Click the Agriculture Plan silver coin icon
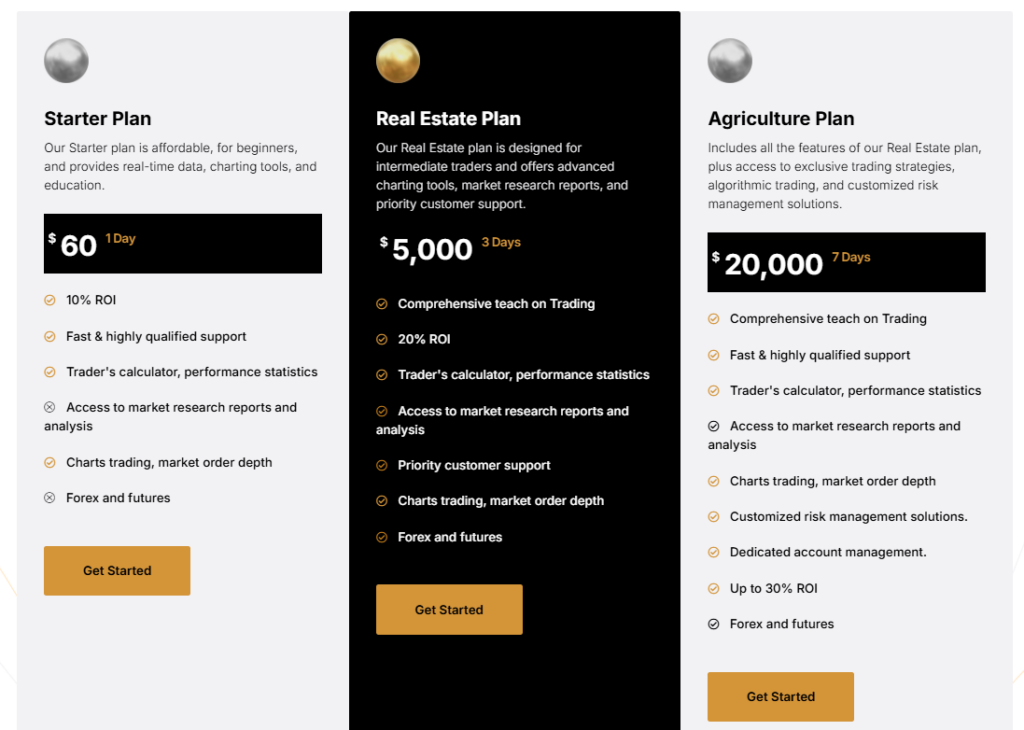This screenshot has width=1024, height=730. (x=730, y=61)
